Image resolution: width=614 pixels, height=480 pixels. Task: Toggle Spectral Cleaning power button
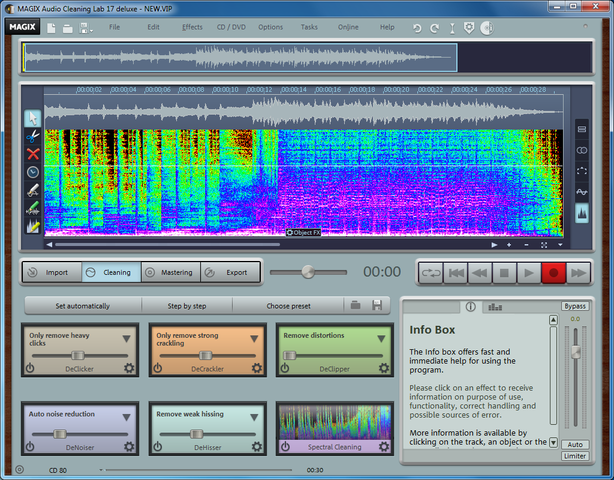[285, 446]
